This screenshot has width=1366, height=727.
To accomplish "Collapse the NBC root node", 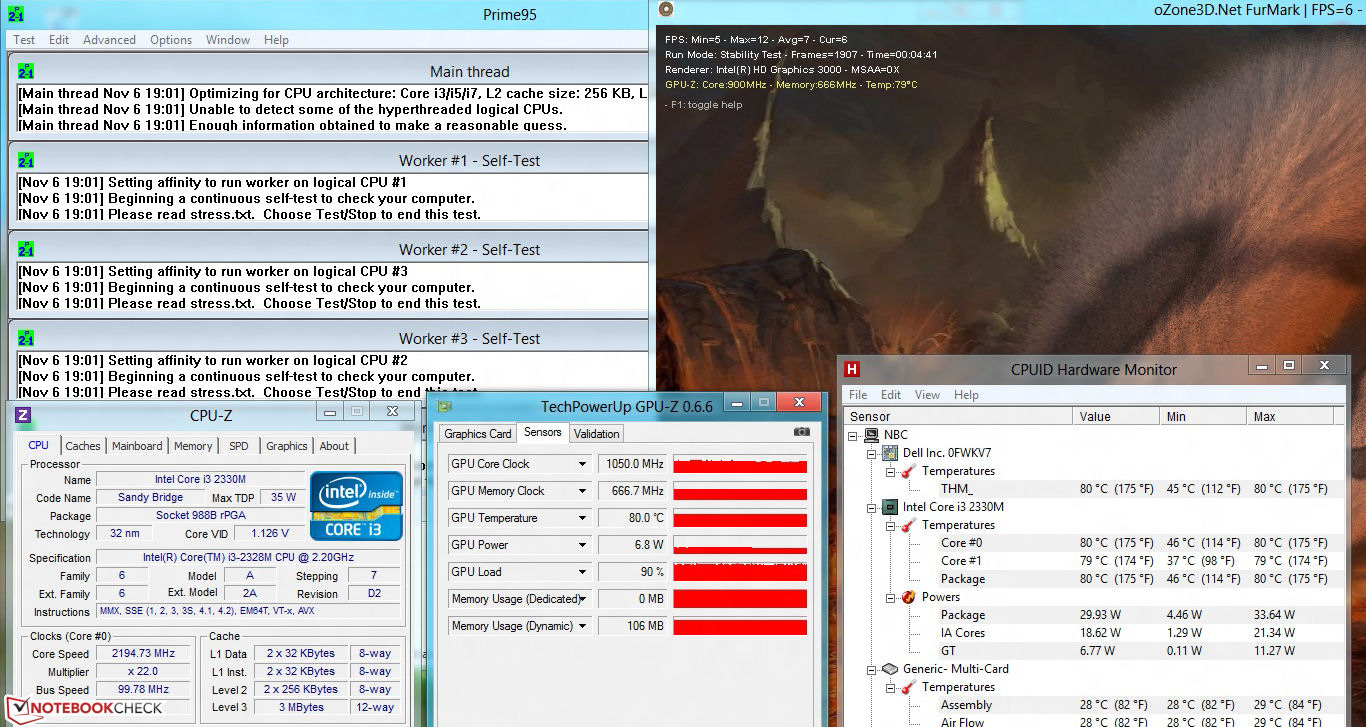I will pyautogui.click(x=855, y=435).
